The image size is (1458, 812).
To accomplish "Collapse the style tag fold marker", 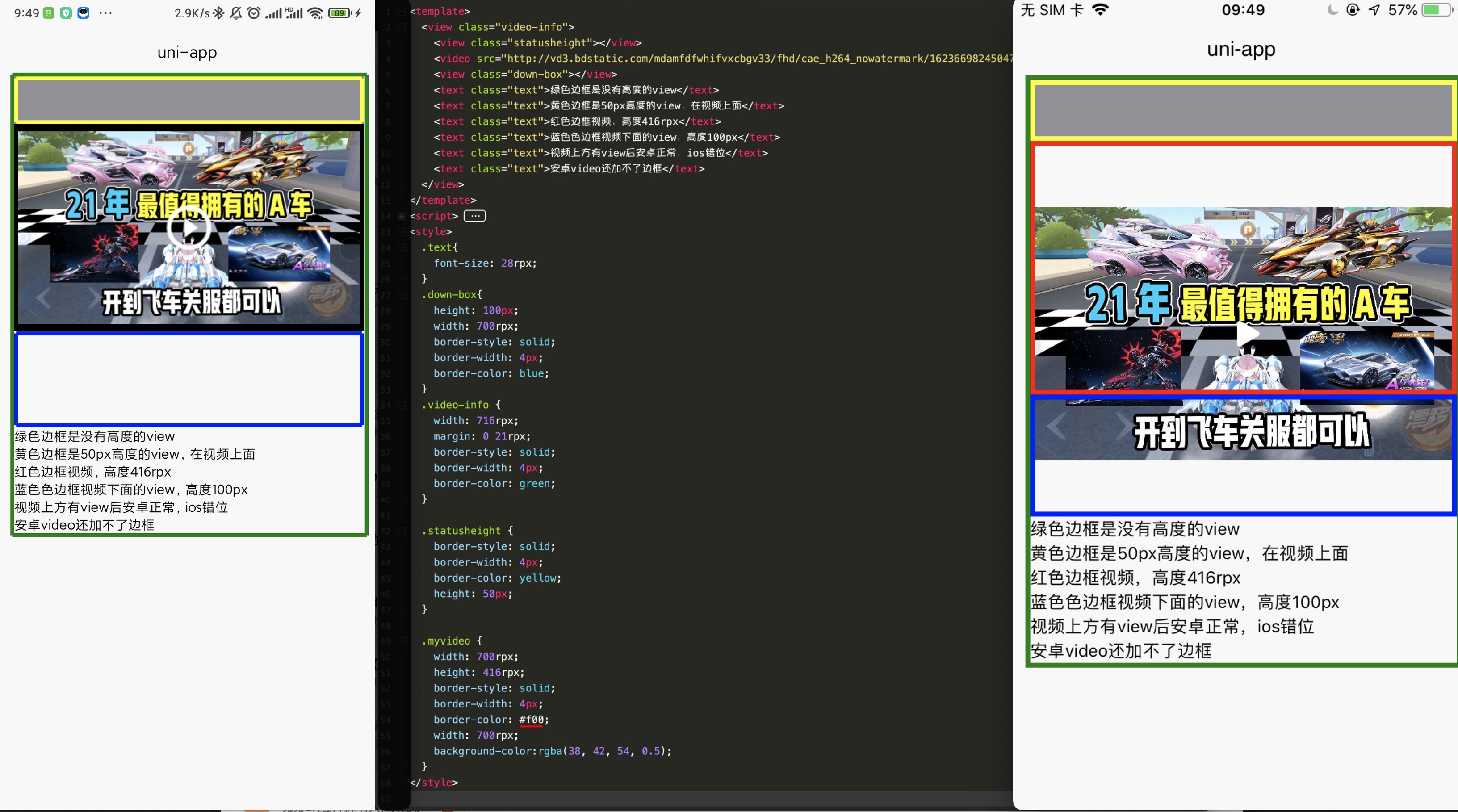I will tap(401, 232).
